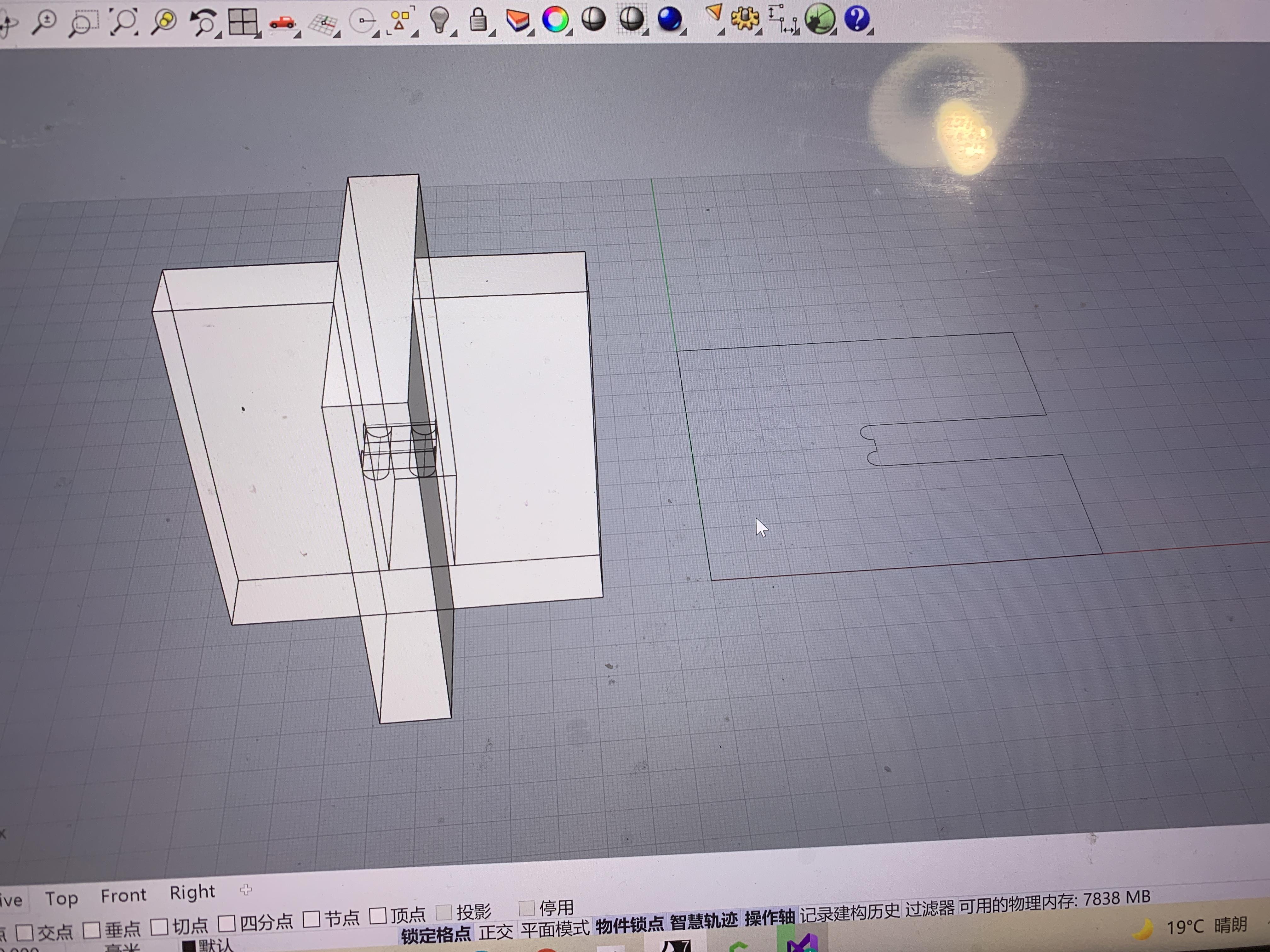Viewport: 1270px width, 952px height.
Task: Toggle 操作轴 gumball
Action: [x=769, y=918]
